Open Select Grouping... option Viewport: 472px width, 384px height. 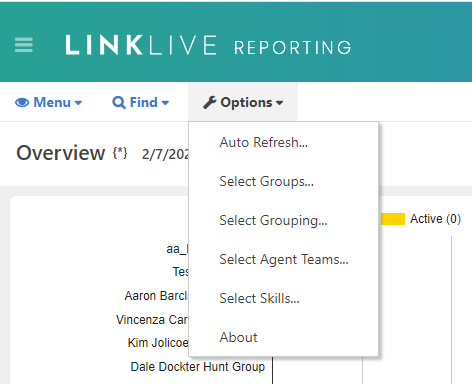click(x=273, y=220)
